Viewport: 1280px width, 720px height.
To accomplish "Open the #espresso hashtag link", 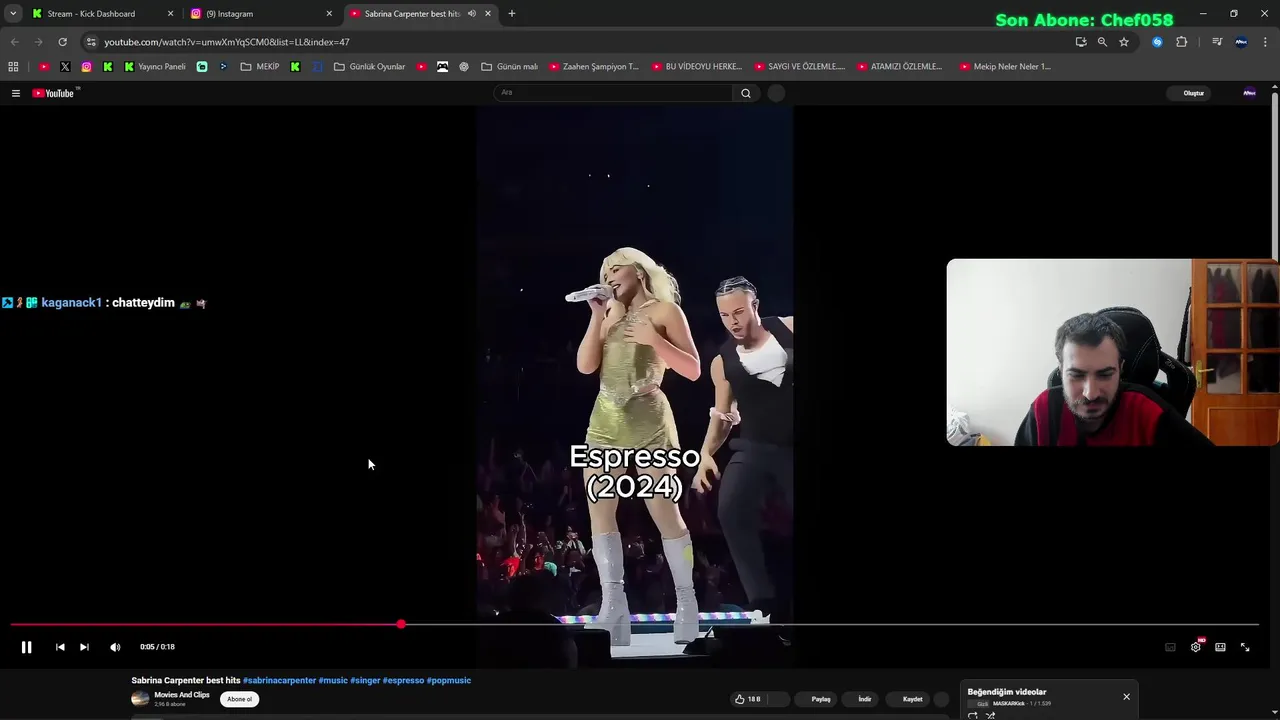I will click(403, 680).
